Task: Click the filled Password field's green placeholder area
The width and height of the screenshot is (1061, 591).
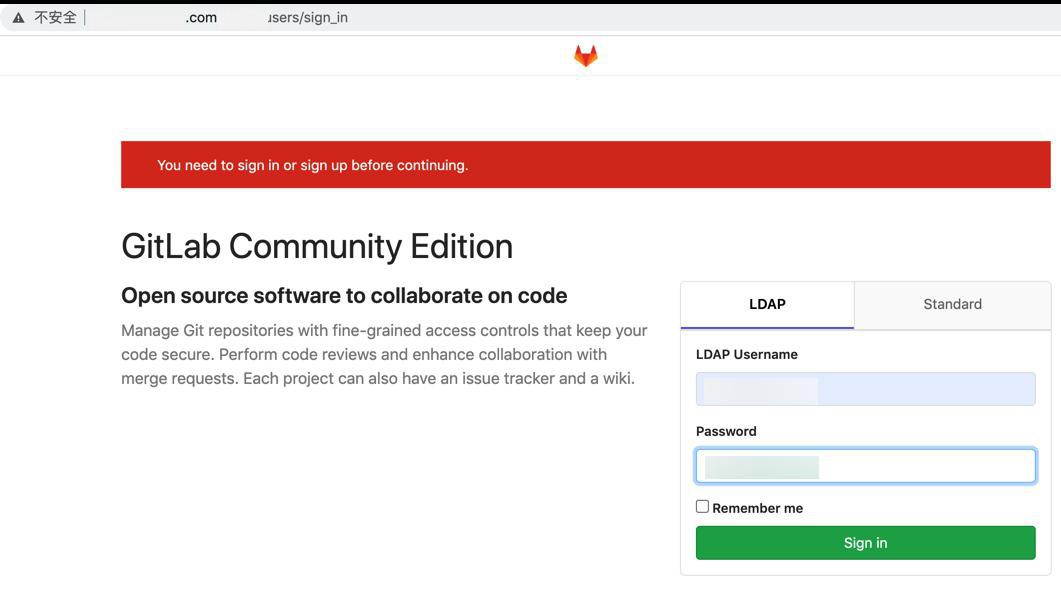Action: click(x=760, y=465)
